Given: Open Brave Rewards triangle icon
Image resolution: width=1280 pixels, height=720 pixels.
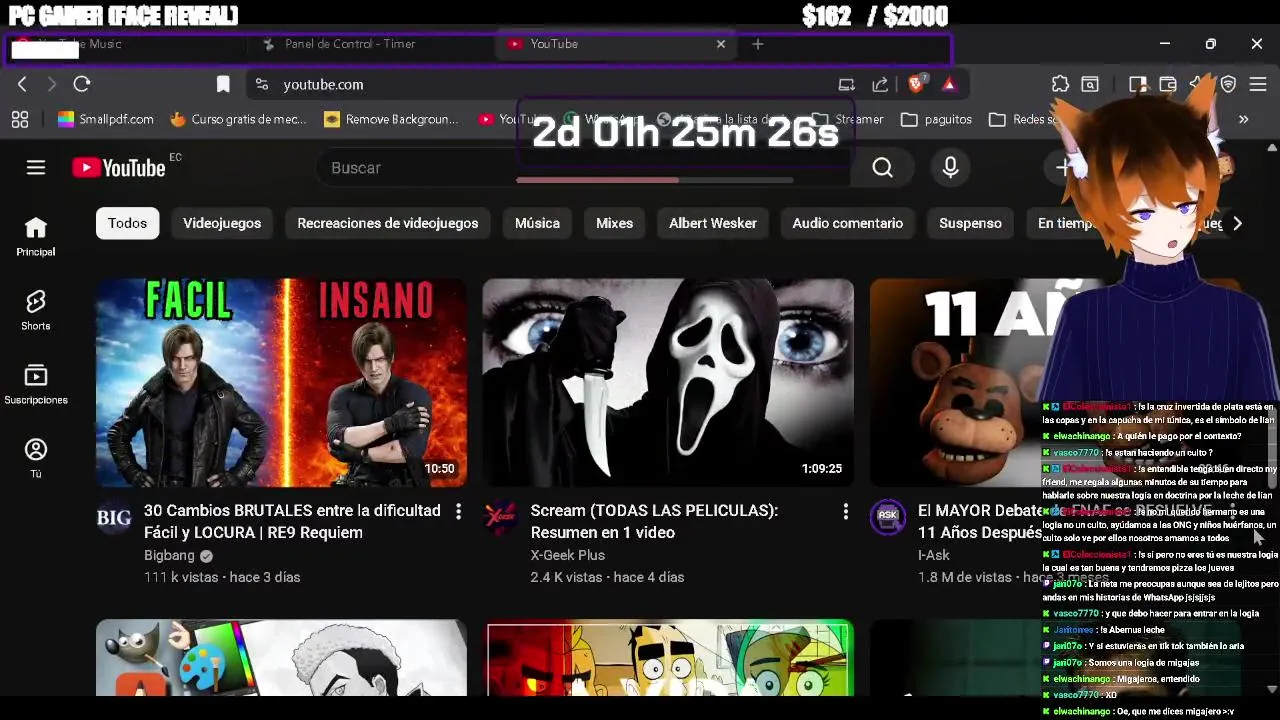Looking at the screenshot, I should (x=949, y=85).
